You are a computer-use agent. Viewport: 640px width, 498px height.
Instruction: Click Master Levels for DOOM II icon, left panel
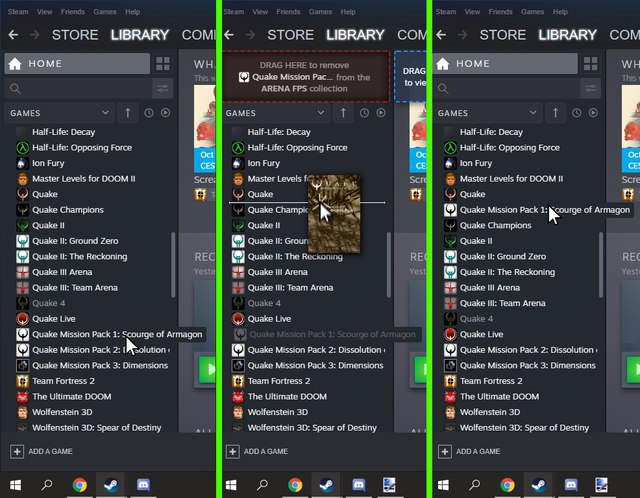22,178
